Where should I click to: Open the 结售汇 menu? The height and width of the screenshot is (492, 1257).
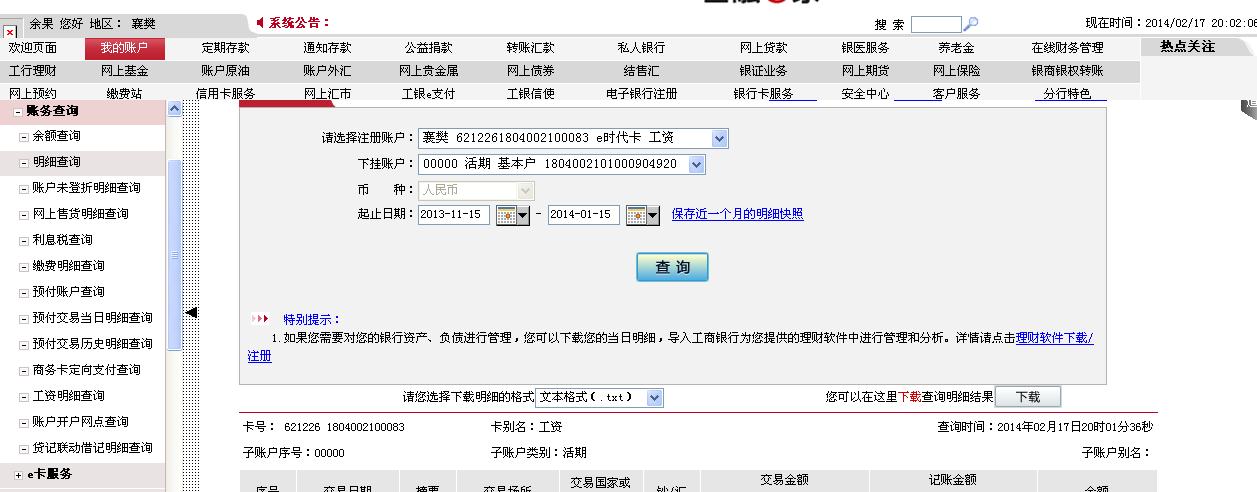tap(641, 71)
